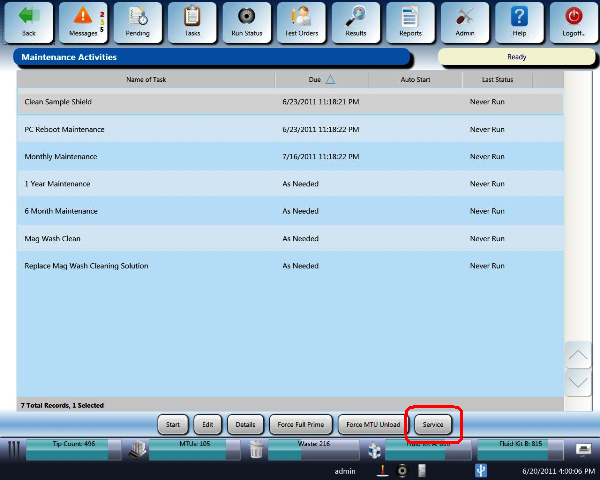Click the scroll down arrow button
Screen dimensions: 600x480
pos(579,381)
